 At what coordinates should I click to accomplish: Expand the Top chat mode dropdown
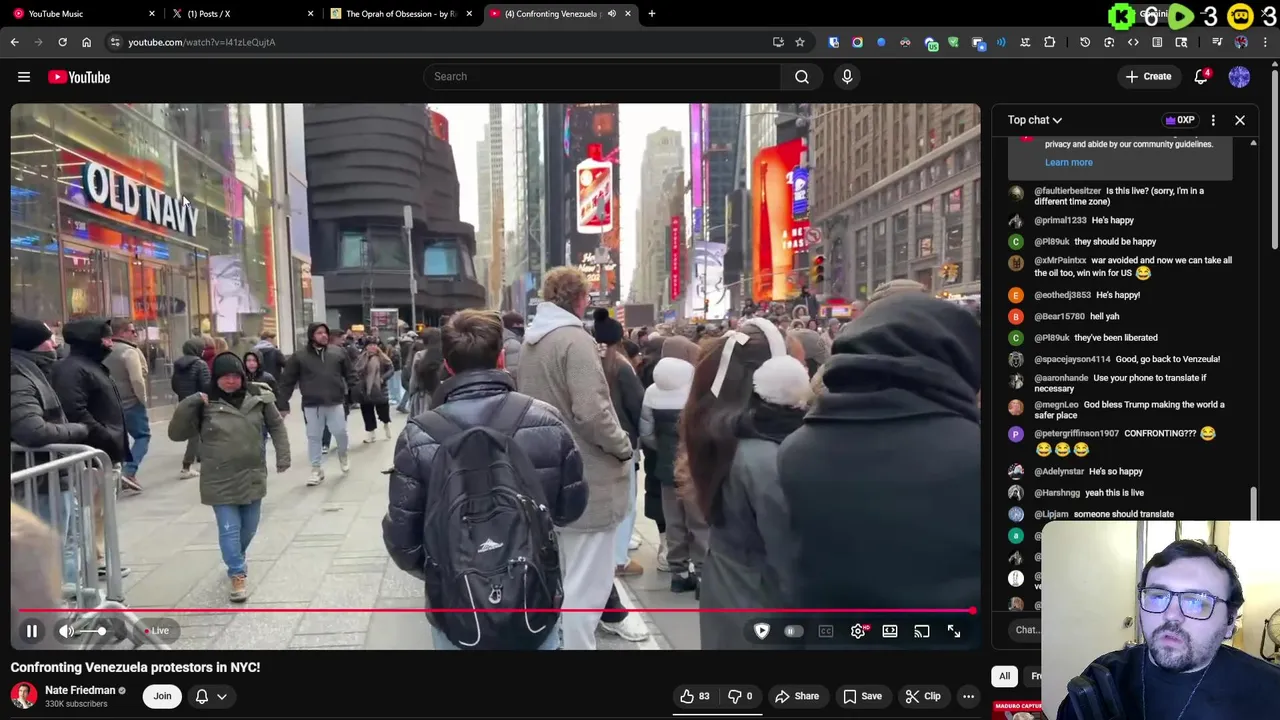[1034, 120]
